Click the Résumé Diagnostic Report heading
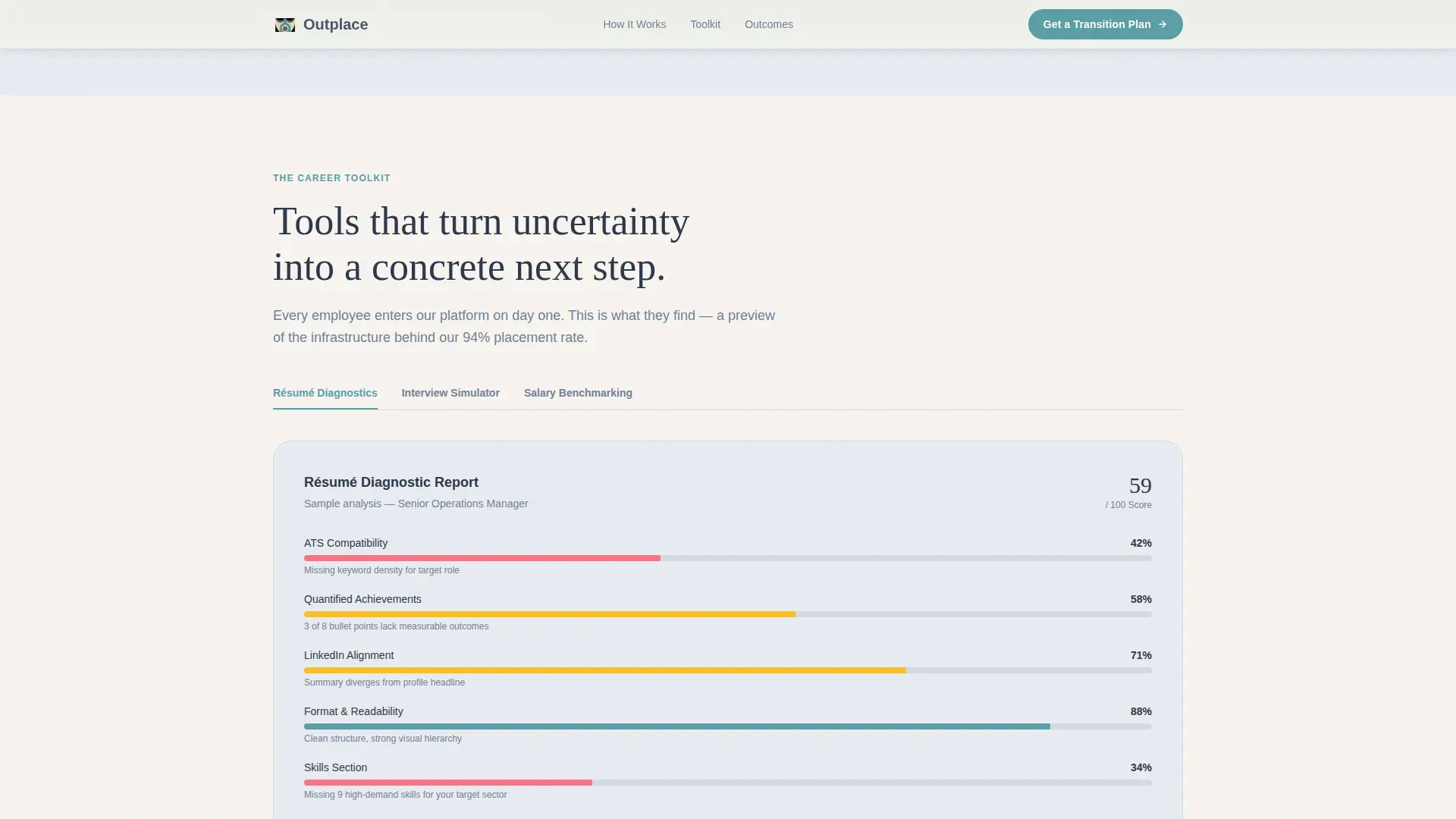This screenshot has width=1456, height=819. (391, 482)
